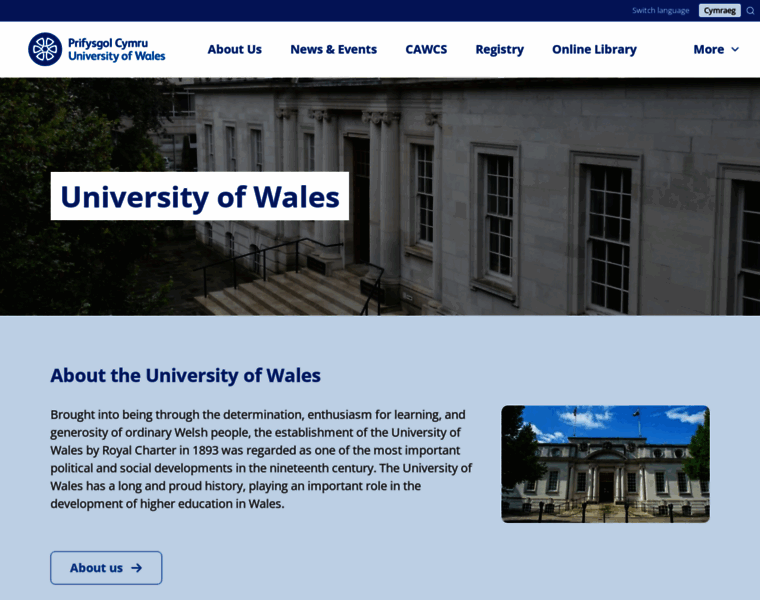Select Registry in the navigation bar

tap(499, 49)
